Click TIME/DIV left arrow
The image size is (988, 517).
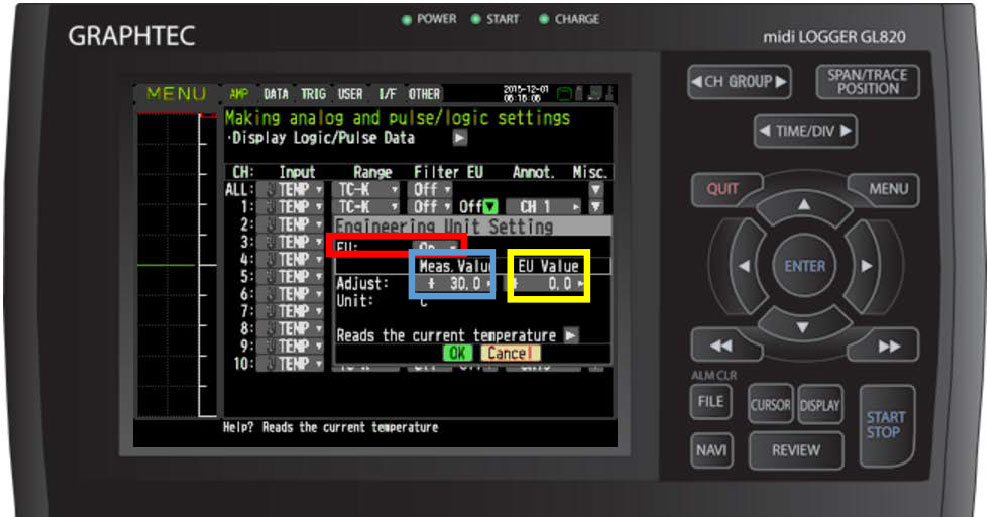coord(764,131)
